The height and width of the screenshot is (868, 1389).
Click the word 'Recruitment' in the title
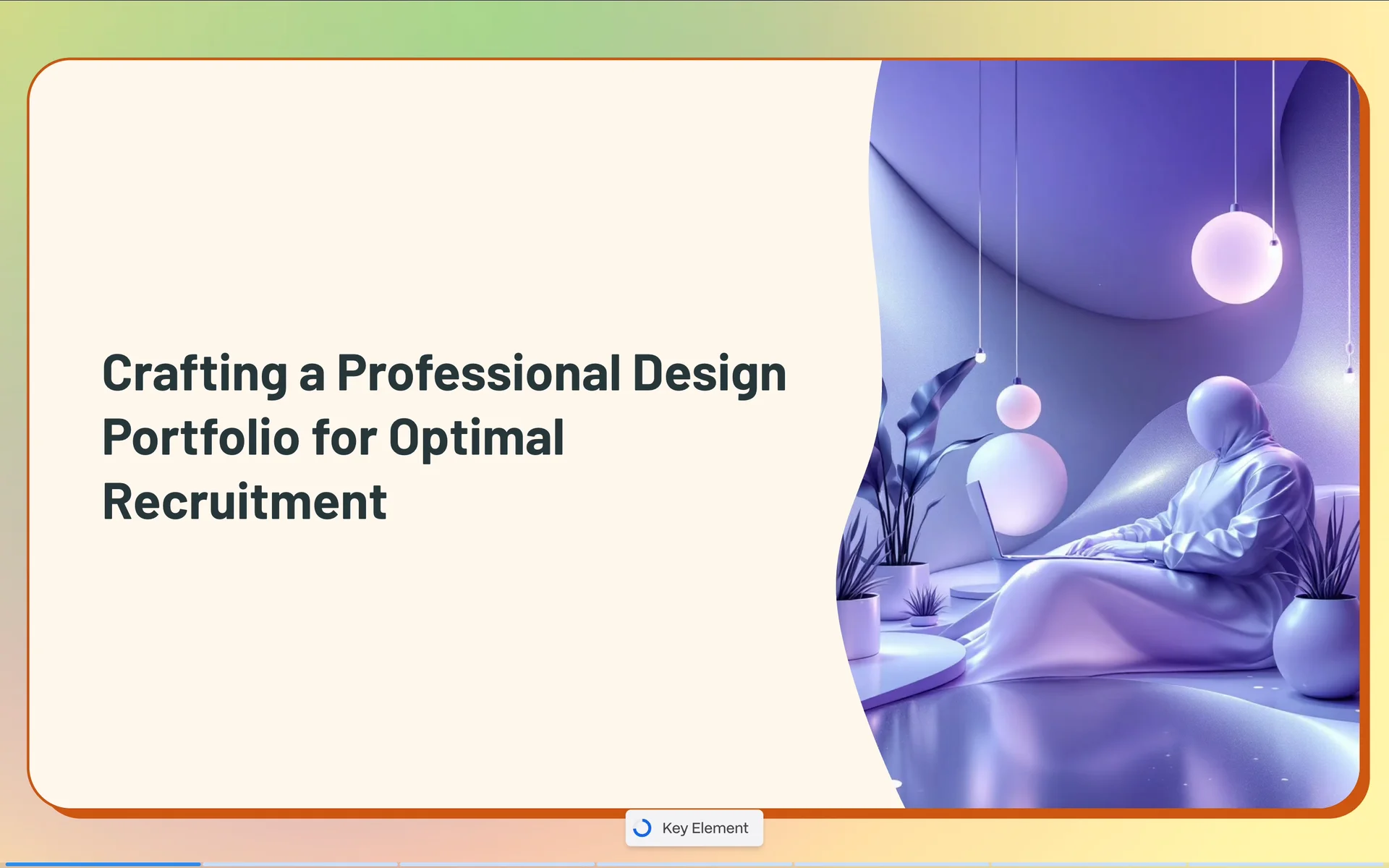pyautogui.click(x=245, y=502)
